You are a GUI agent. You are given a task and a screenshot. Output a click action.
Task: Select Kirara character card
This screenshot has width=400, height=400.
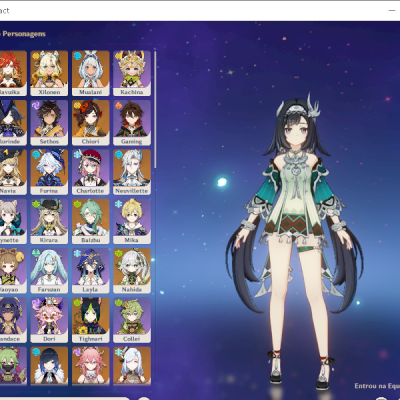point(49,221)
